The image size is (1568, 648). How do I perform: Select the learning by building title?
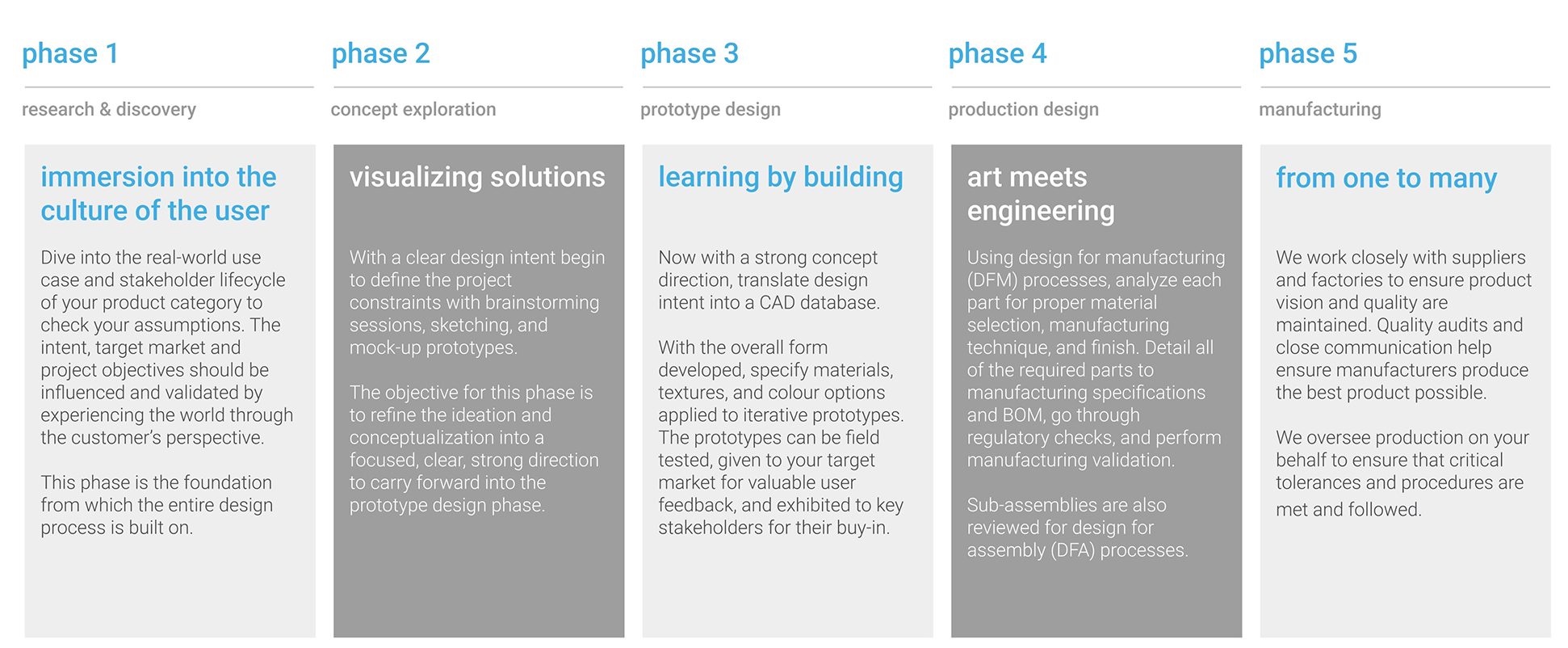pos(780,177)
